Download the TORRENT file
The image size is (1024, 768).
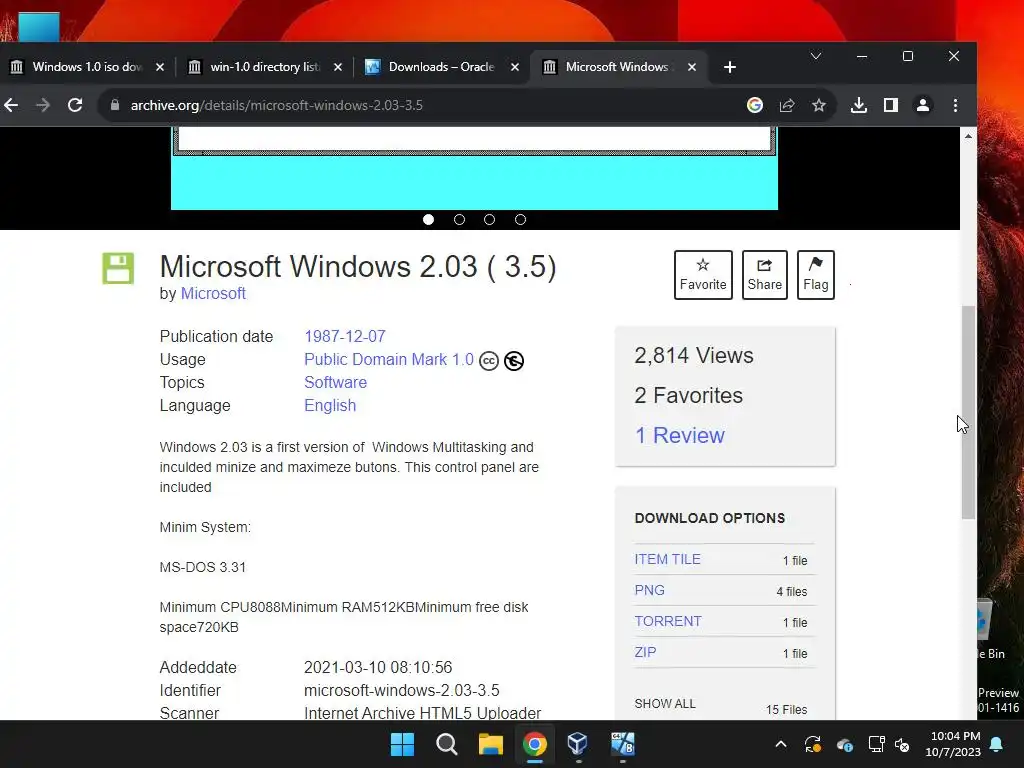[667, 621]
